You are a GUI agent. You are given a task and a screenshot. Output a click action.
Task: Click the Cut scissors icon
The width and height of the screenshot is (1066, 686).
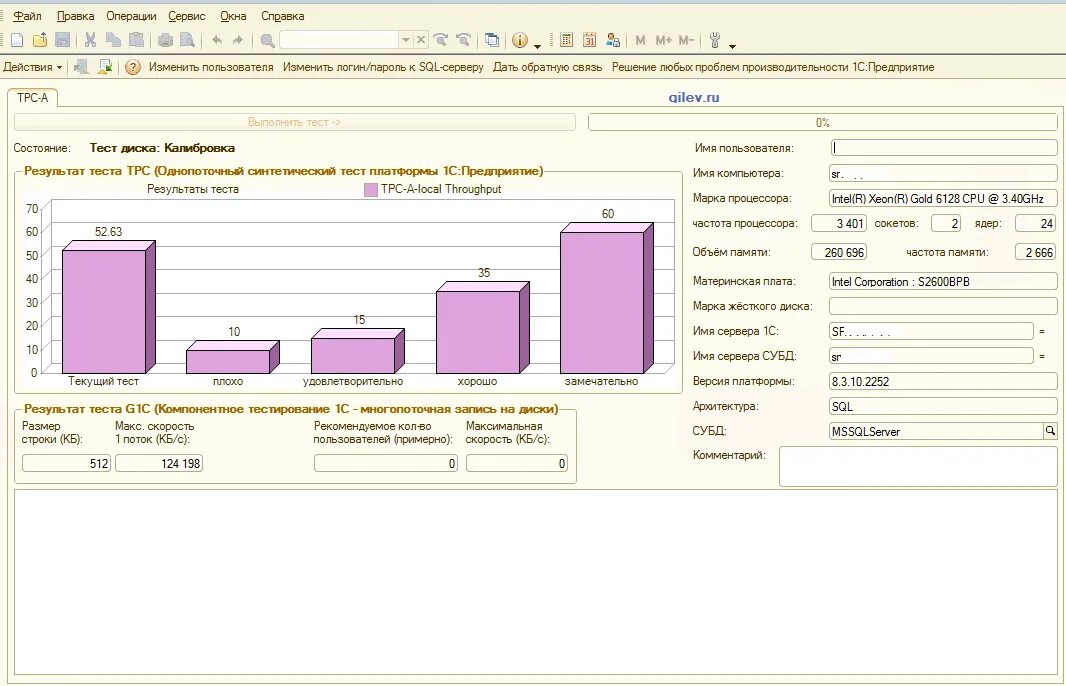point(90,40)
